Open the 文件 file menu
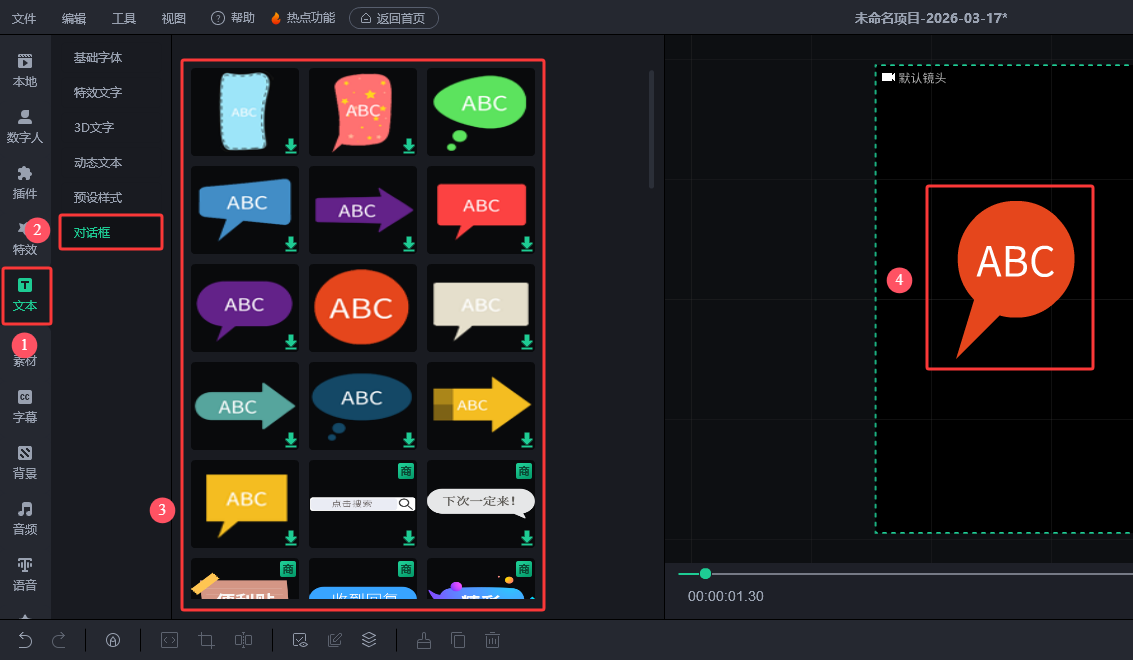 click(x=24, y=18)
